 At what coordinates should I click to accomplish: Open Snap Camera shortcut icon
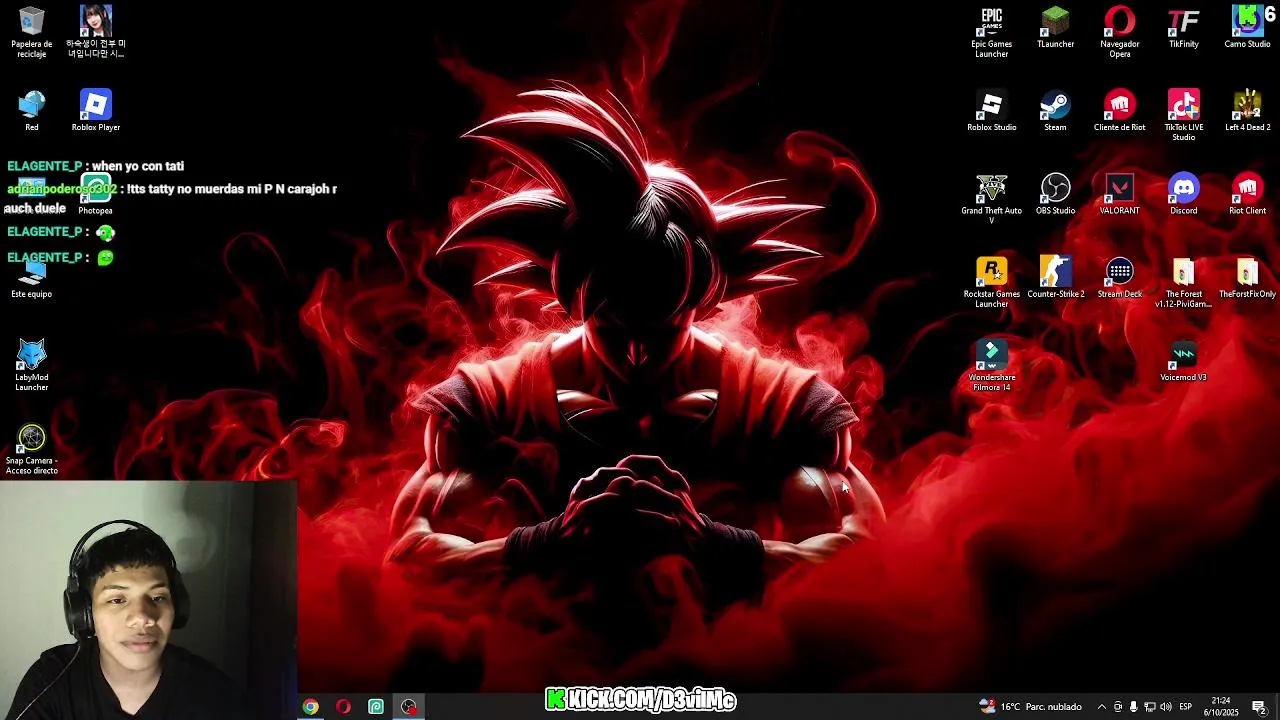point(32,449)
